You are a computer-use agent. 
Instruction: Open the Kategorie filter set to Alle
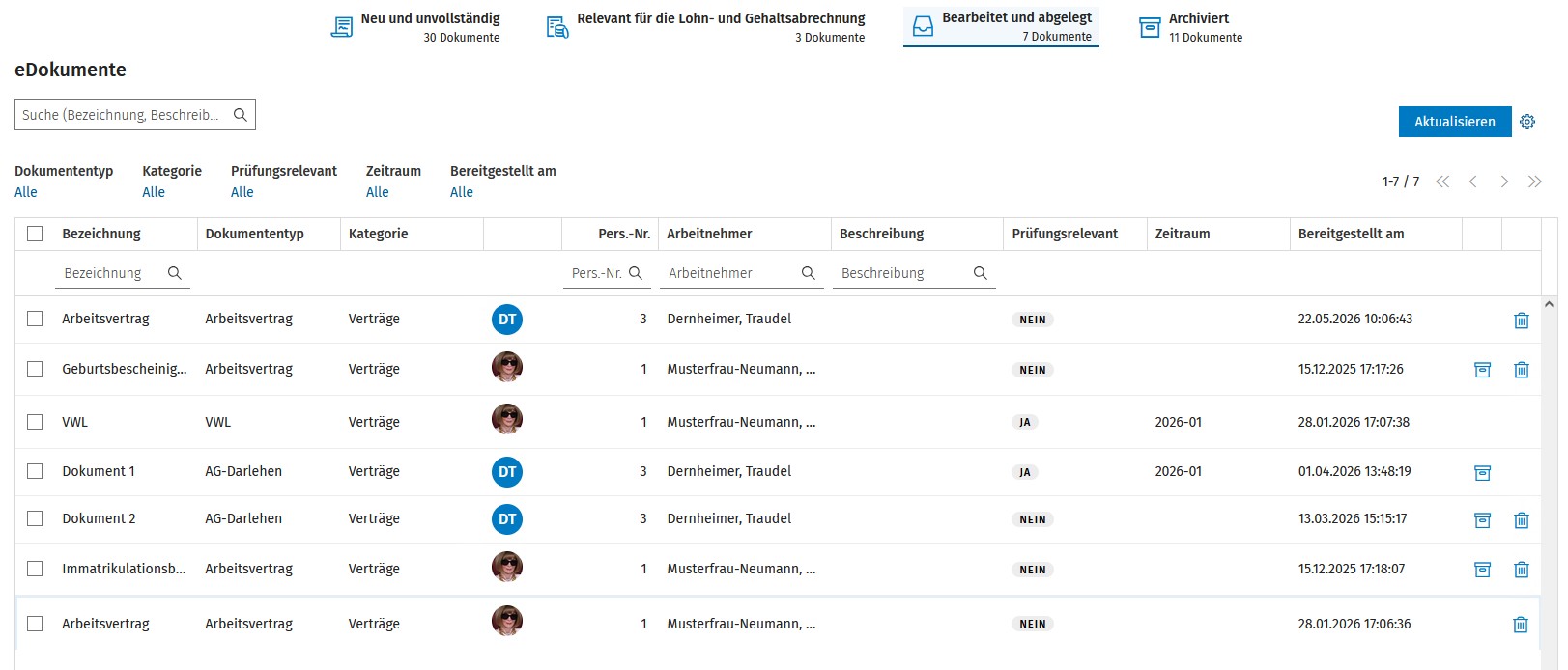[x=154, y=192]
